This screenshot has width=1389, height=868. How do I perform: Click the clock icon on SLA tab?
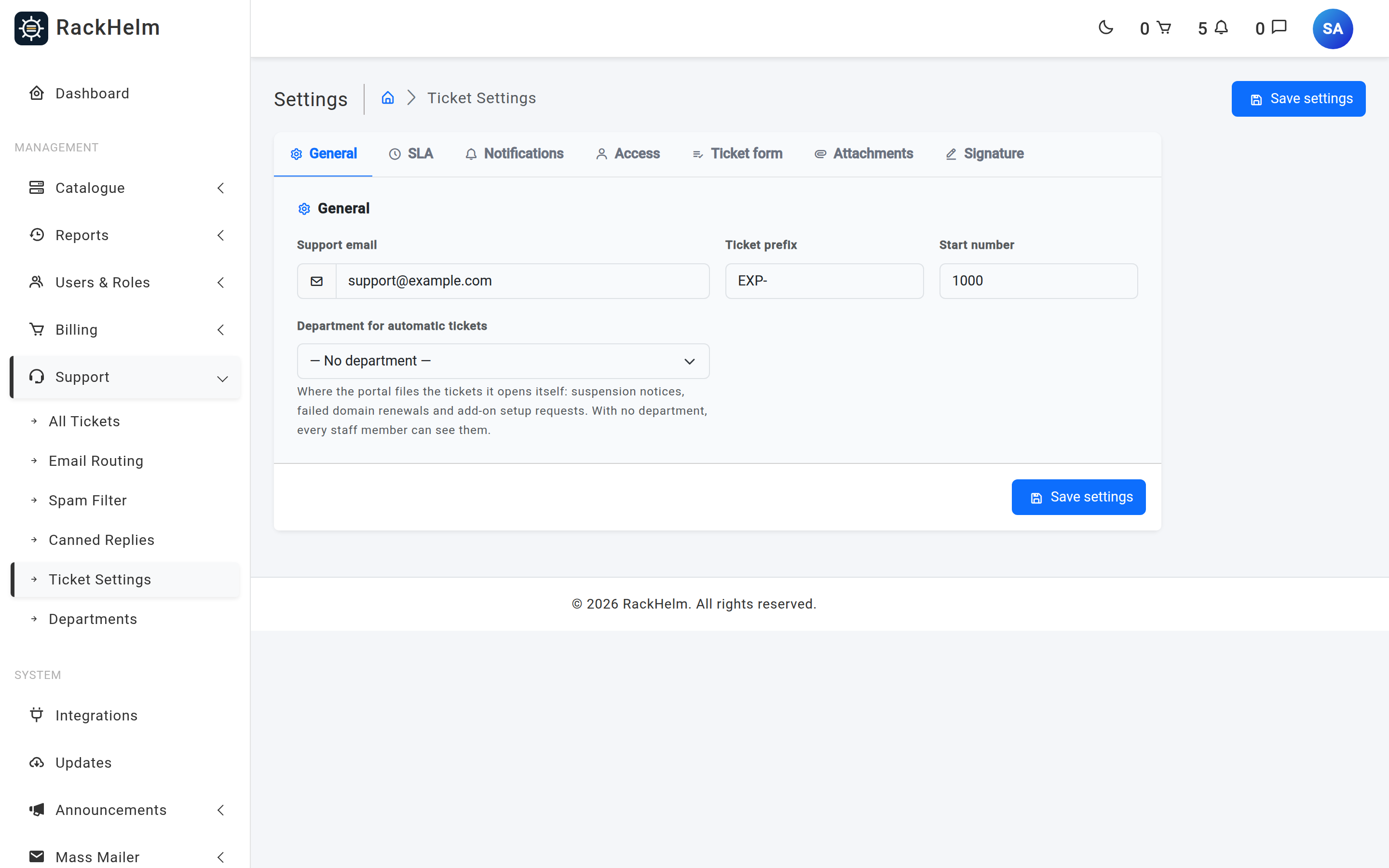click(x=395, y=154)
